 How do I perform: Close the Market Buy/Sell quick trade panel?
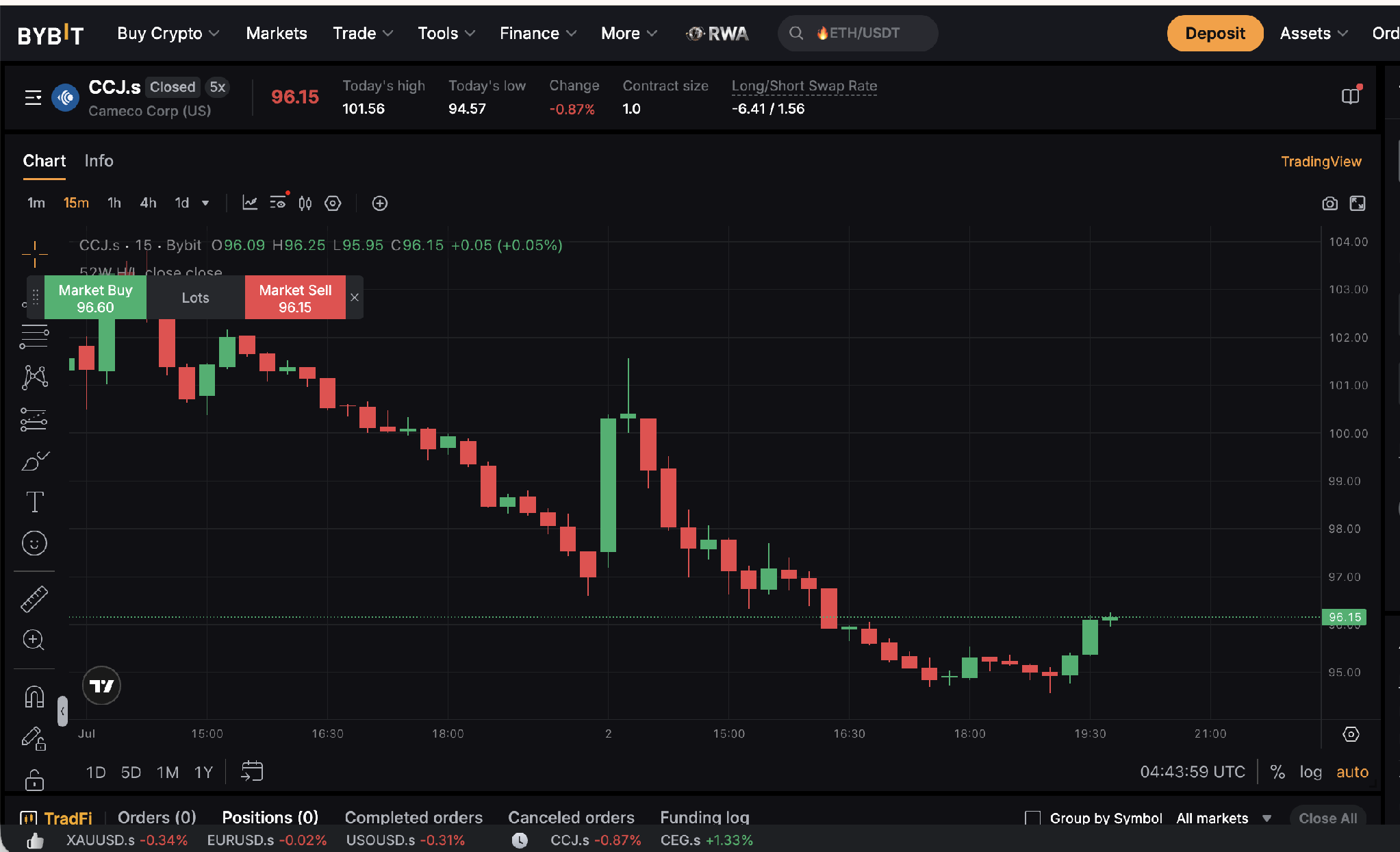pos(355,297)
